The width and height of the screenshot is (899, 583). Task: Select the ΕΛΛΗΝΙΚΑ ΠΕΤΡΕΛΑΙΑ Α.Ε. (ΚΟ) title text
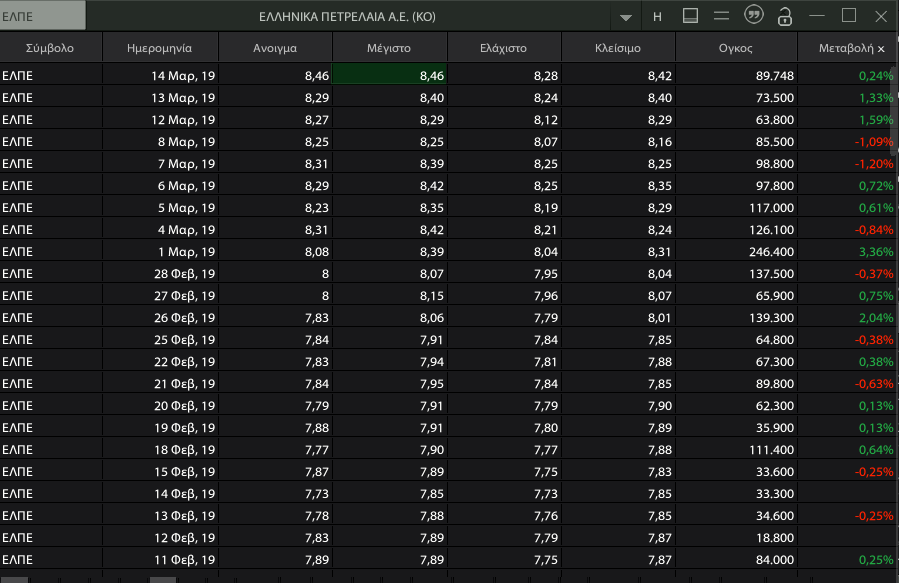click(x=347, y=17)
